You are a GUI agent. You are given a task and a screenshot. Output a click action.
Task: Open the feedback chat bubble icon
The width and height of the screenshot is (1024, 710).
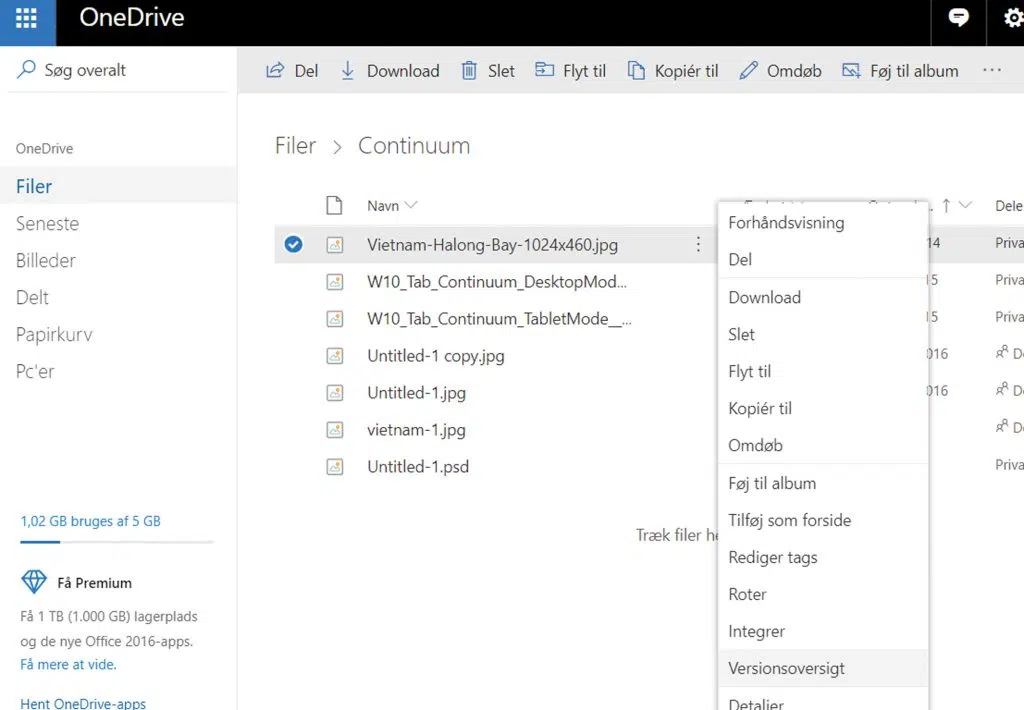pyautogui.click(x=958, y=18)
